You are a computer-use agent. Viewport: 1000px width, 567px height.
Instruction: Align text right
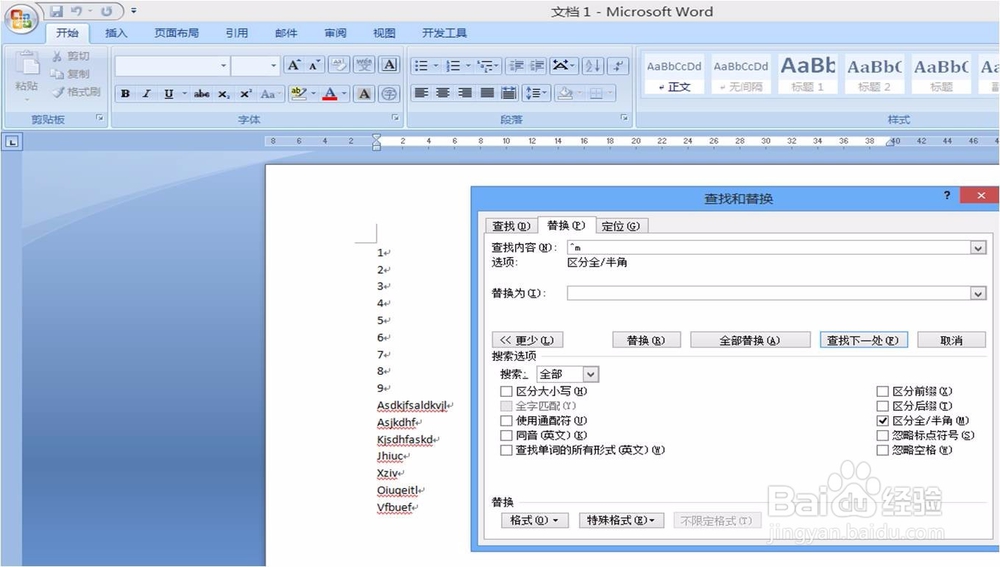tap(465, 93)
